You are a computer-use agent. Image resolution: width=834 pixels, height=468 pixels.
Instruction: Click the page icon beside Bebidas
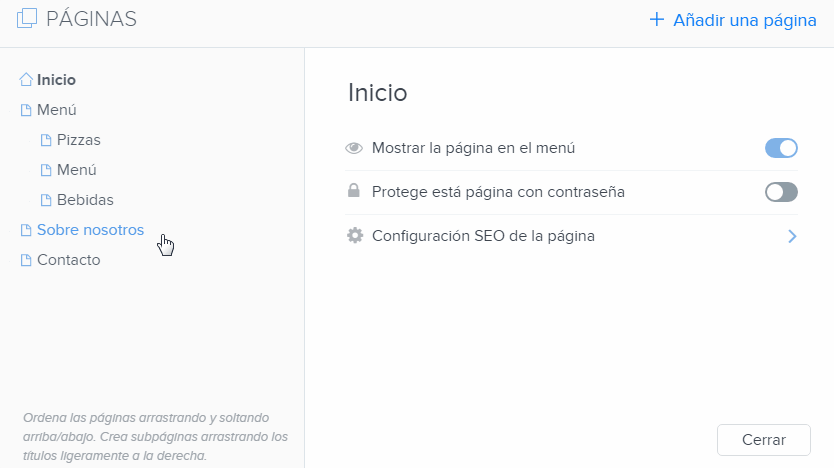(45, 200)
